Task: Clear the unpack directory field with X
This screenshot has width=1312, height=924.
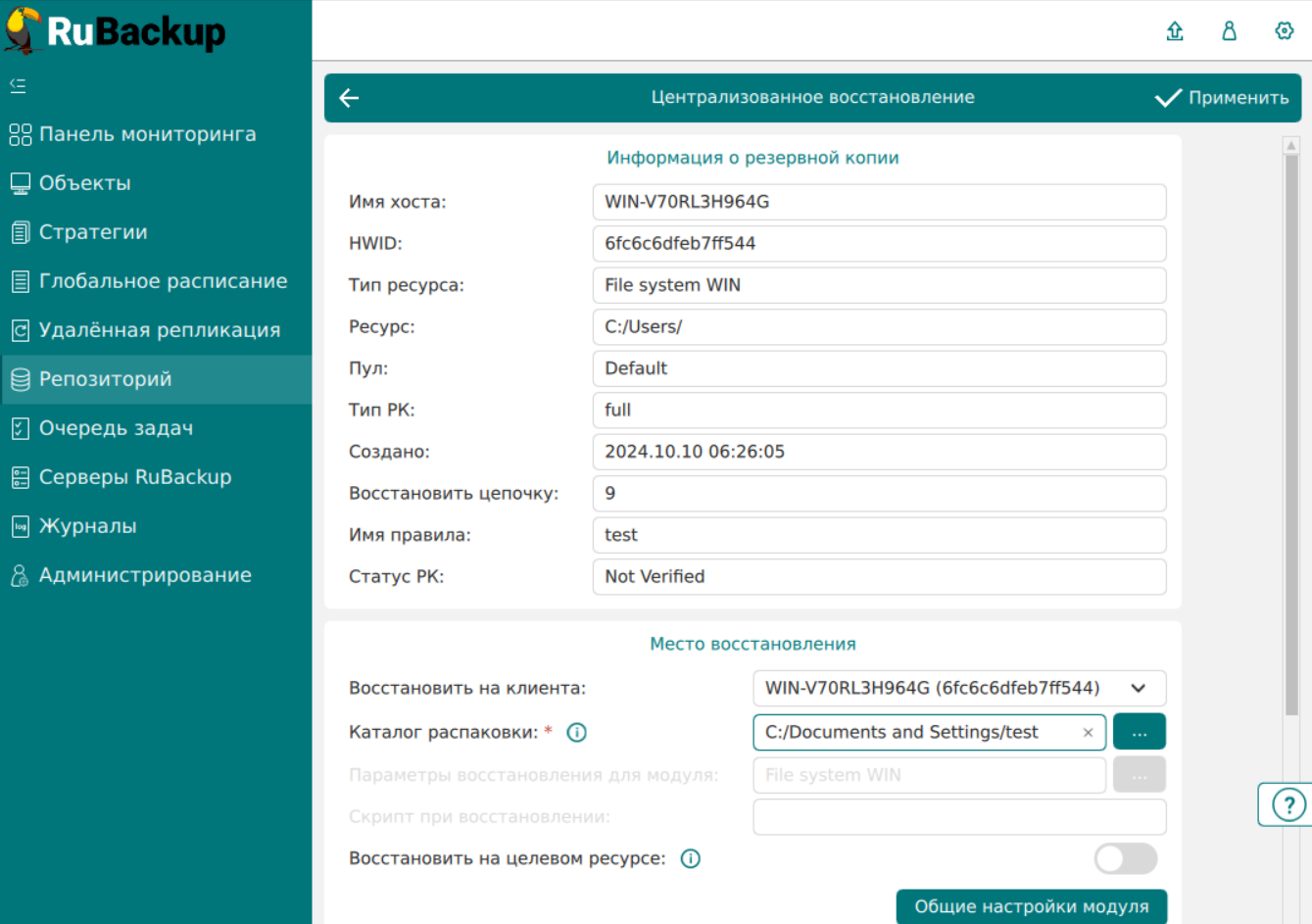Action: coord(1088,733)
